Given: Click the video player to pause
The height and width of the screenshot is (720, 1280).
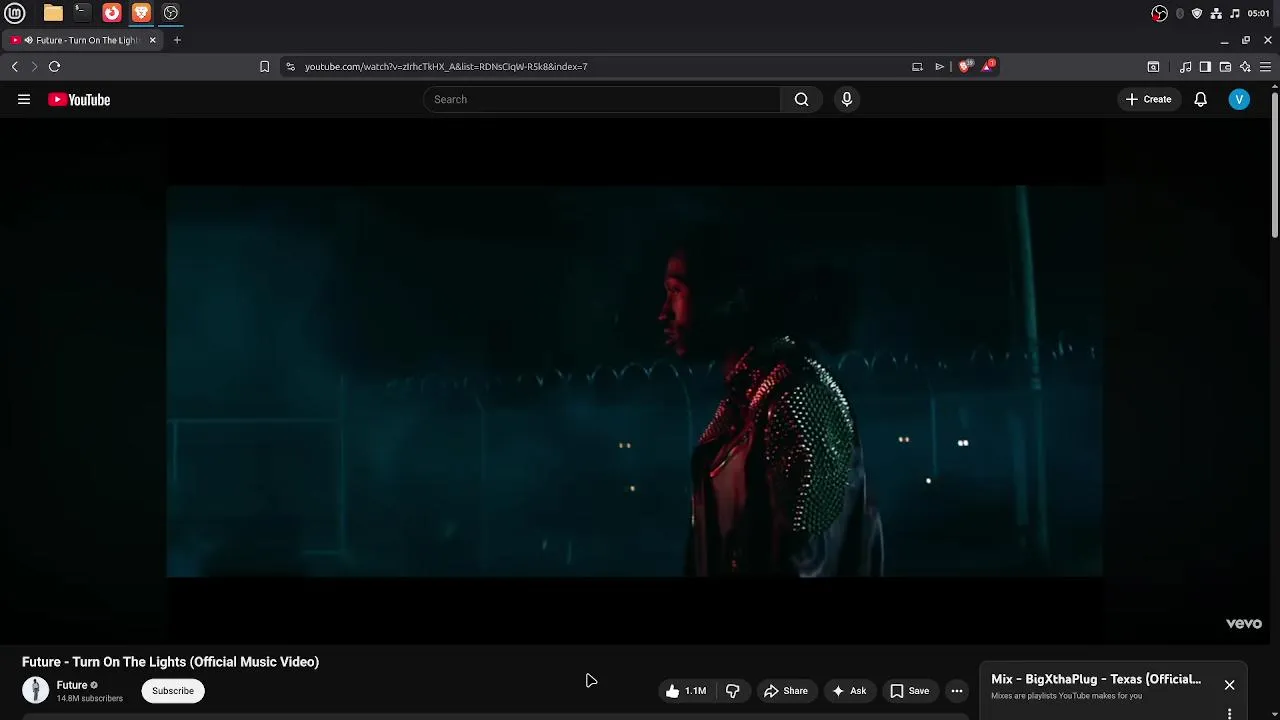Looking at the screenshot, I should pos(635,380).
